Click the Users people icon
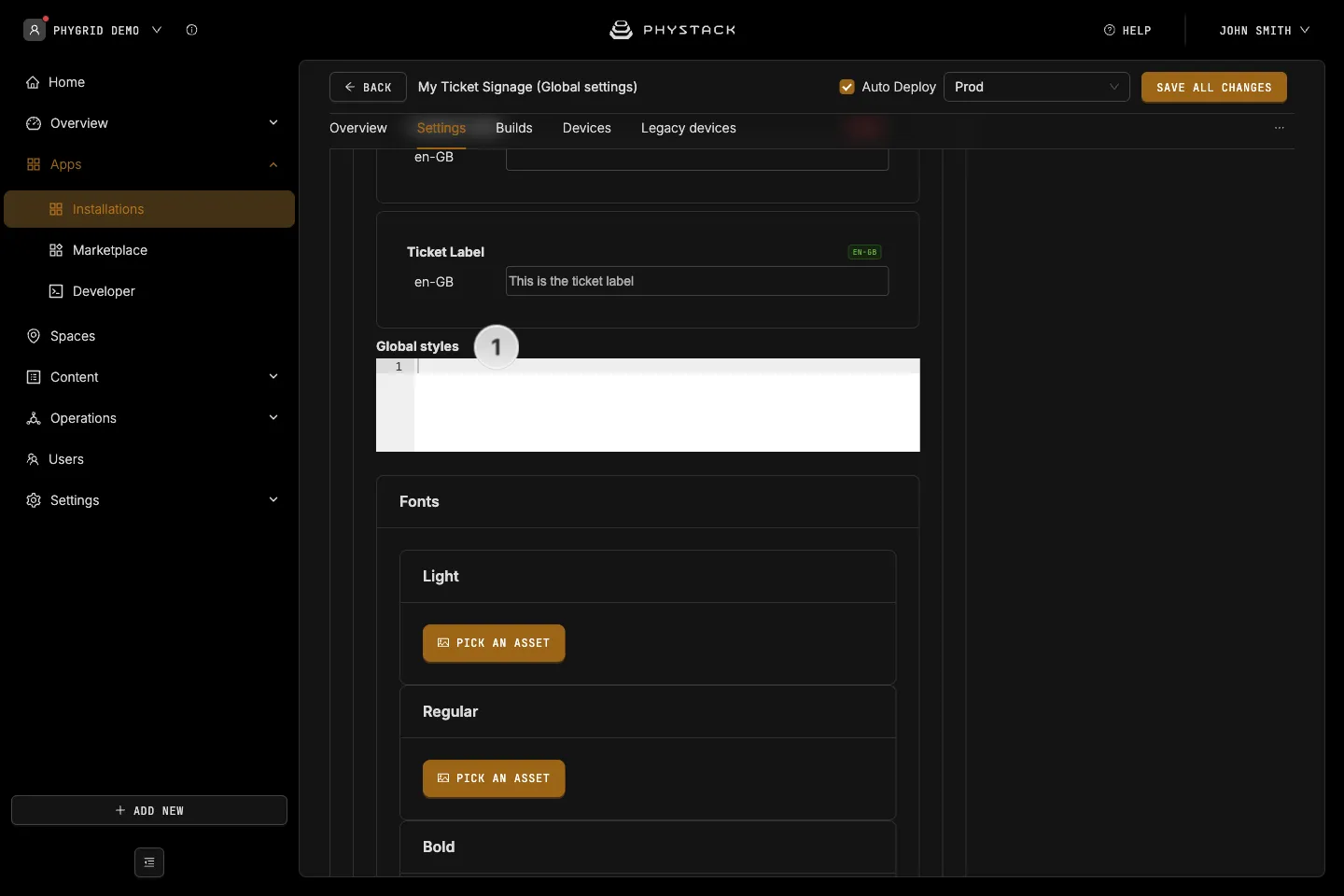 click(x=33, y=459)
